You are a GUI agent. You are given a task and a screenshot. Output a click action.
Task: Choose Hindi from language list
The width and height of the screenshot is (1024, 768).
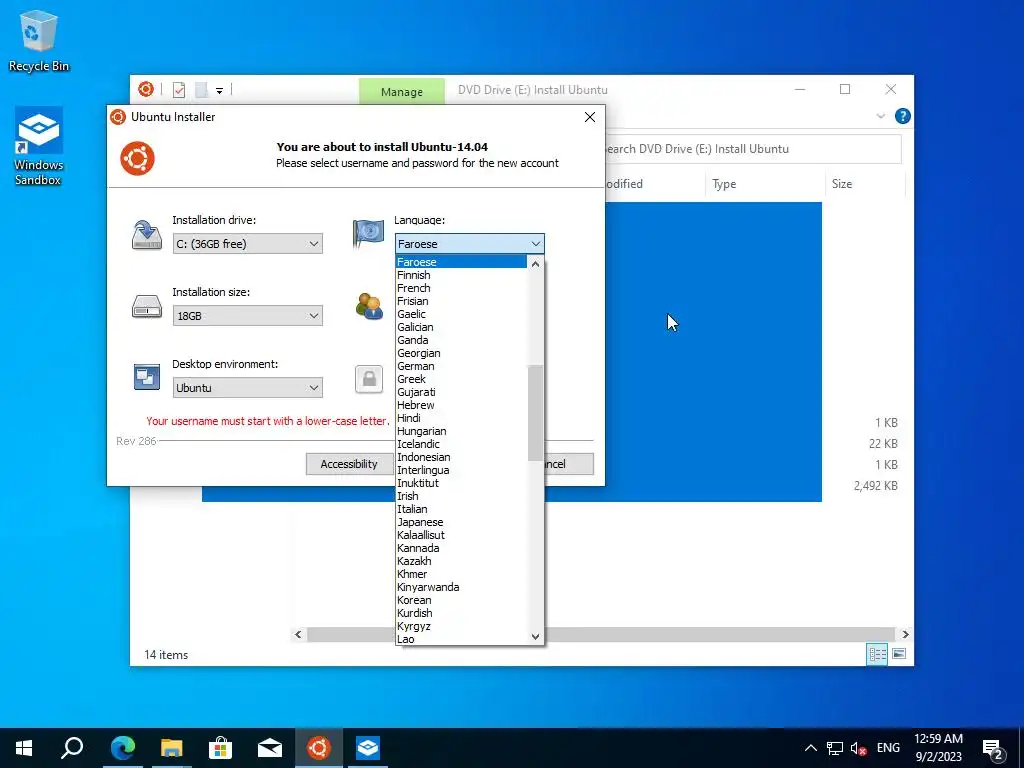coord(461,418)
